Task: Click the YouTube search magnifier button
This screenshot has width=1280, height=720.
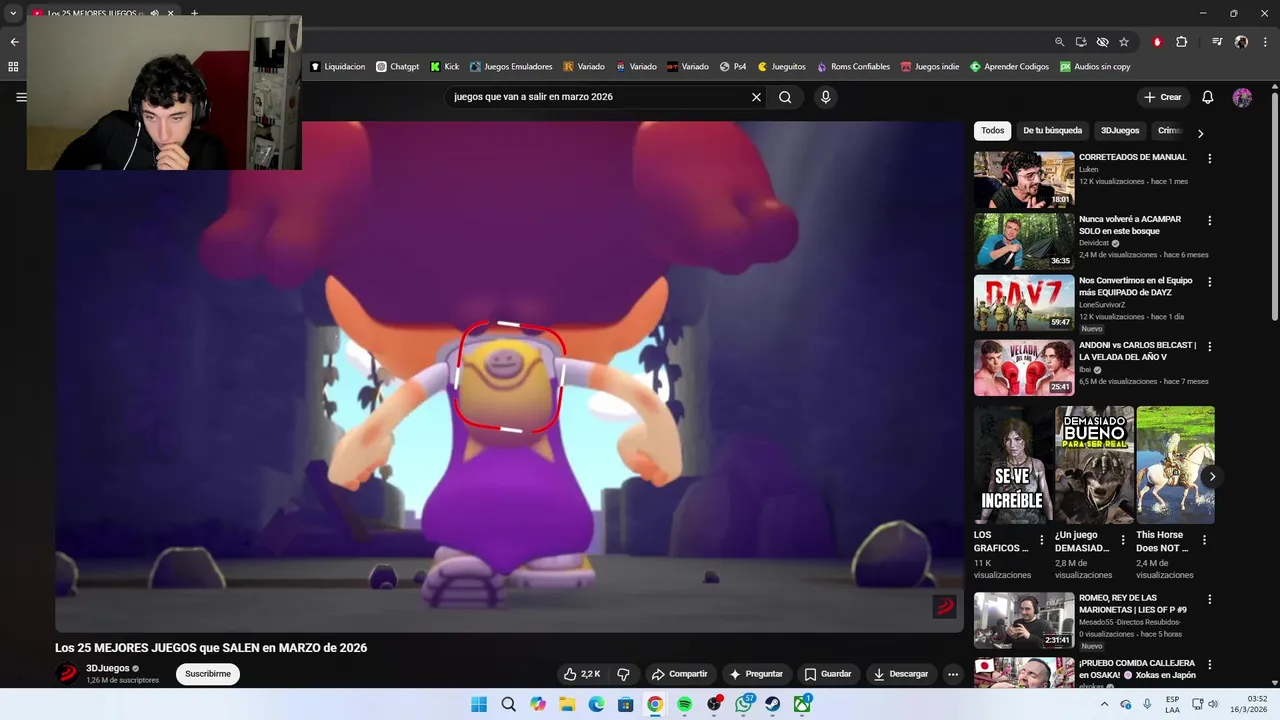Action: pyautogui.click(x=785, y=97)
